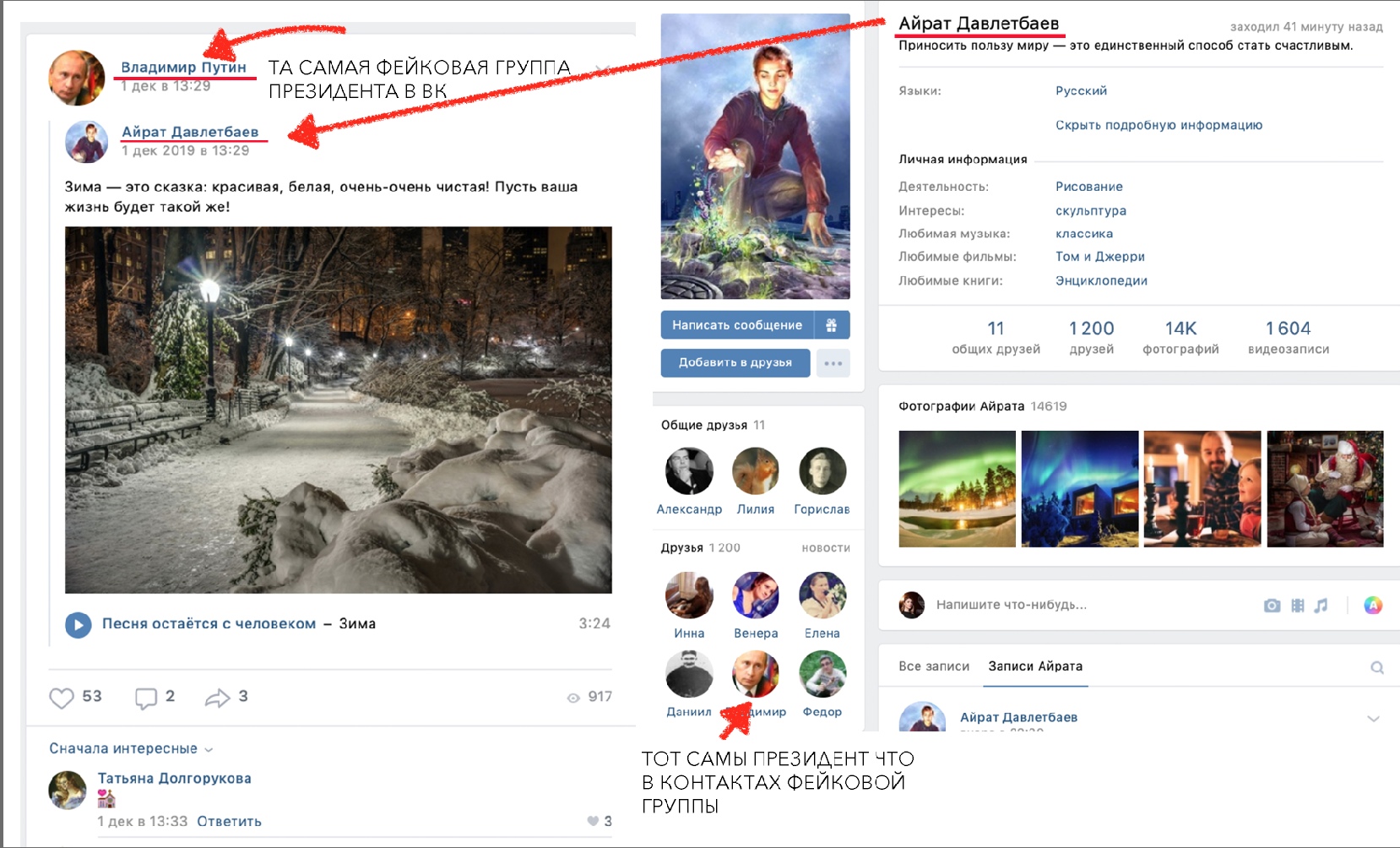This screenshot has height=848, width=1400.
Task: Open comments via speech bubble icon
Action: point(146,698)
